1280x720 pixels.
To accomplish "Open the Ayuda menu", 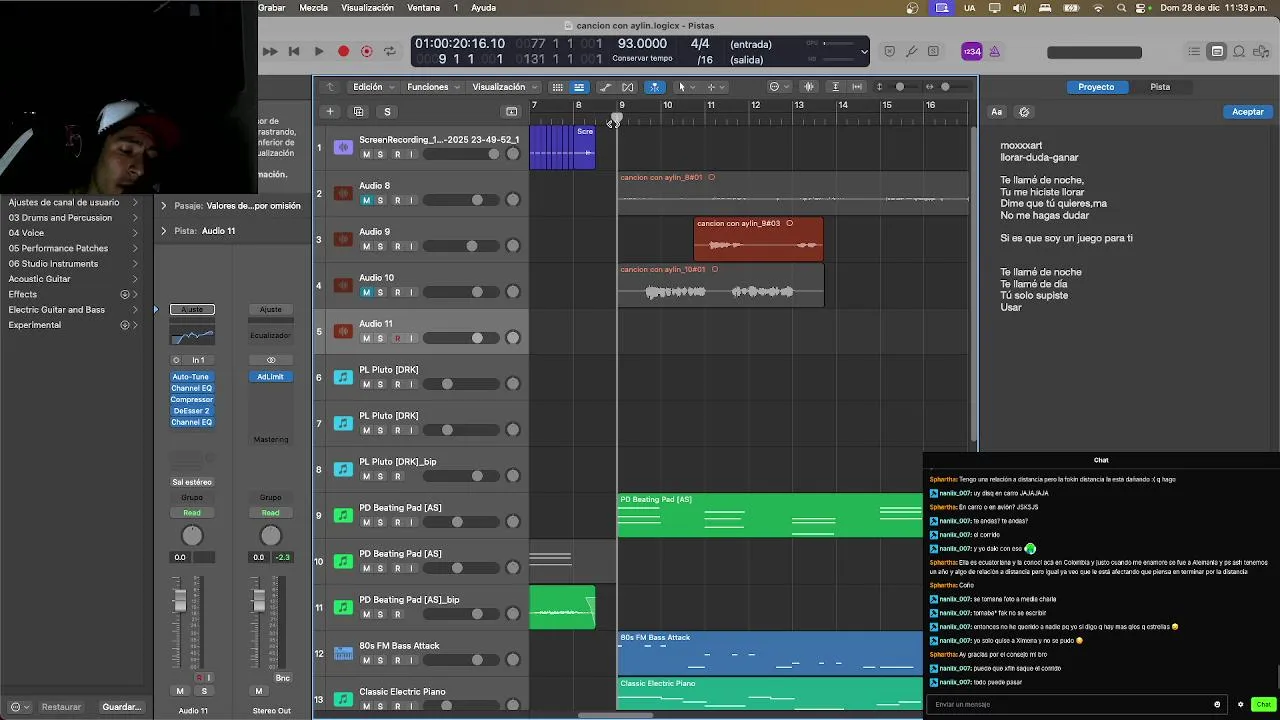I will pos(483,8).
